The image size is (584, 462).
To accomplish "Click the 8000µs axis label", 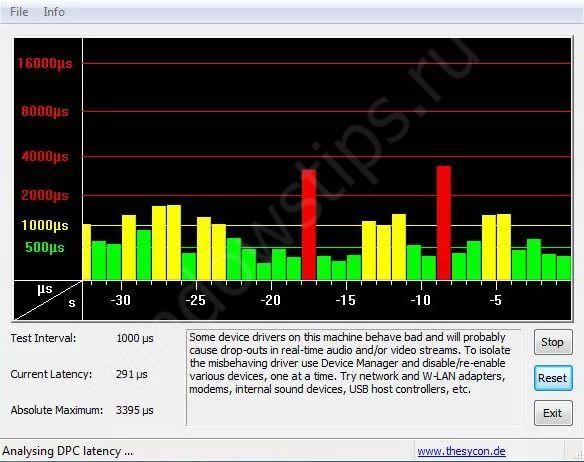I will (x=45, y=111).
